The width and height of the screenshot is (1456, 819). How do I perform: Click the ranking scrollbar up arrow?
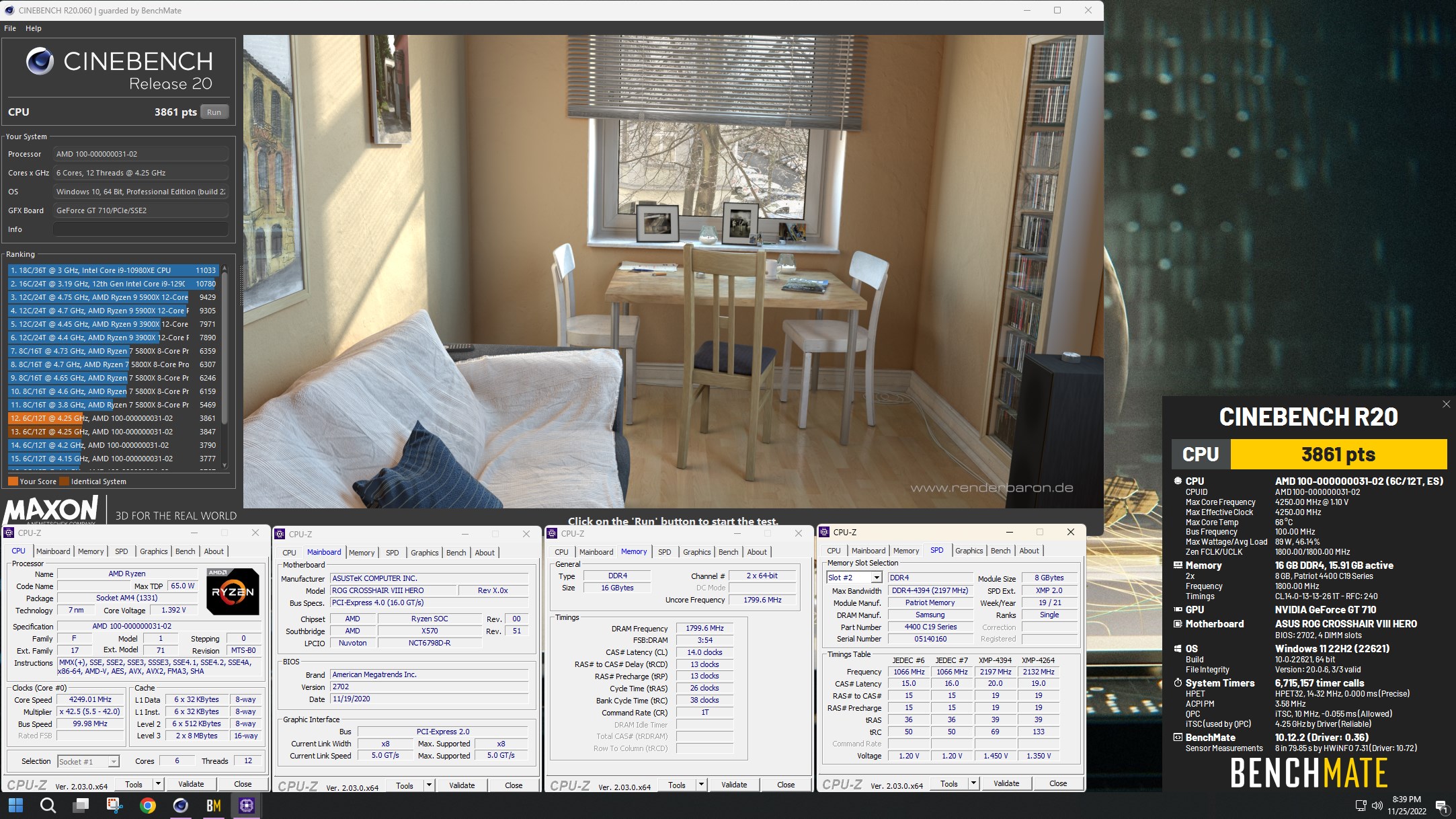click(x=225, y=268)
